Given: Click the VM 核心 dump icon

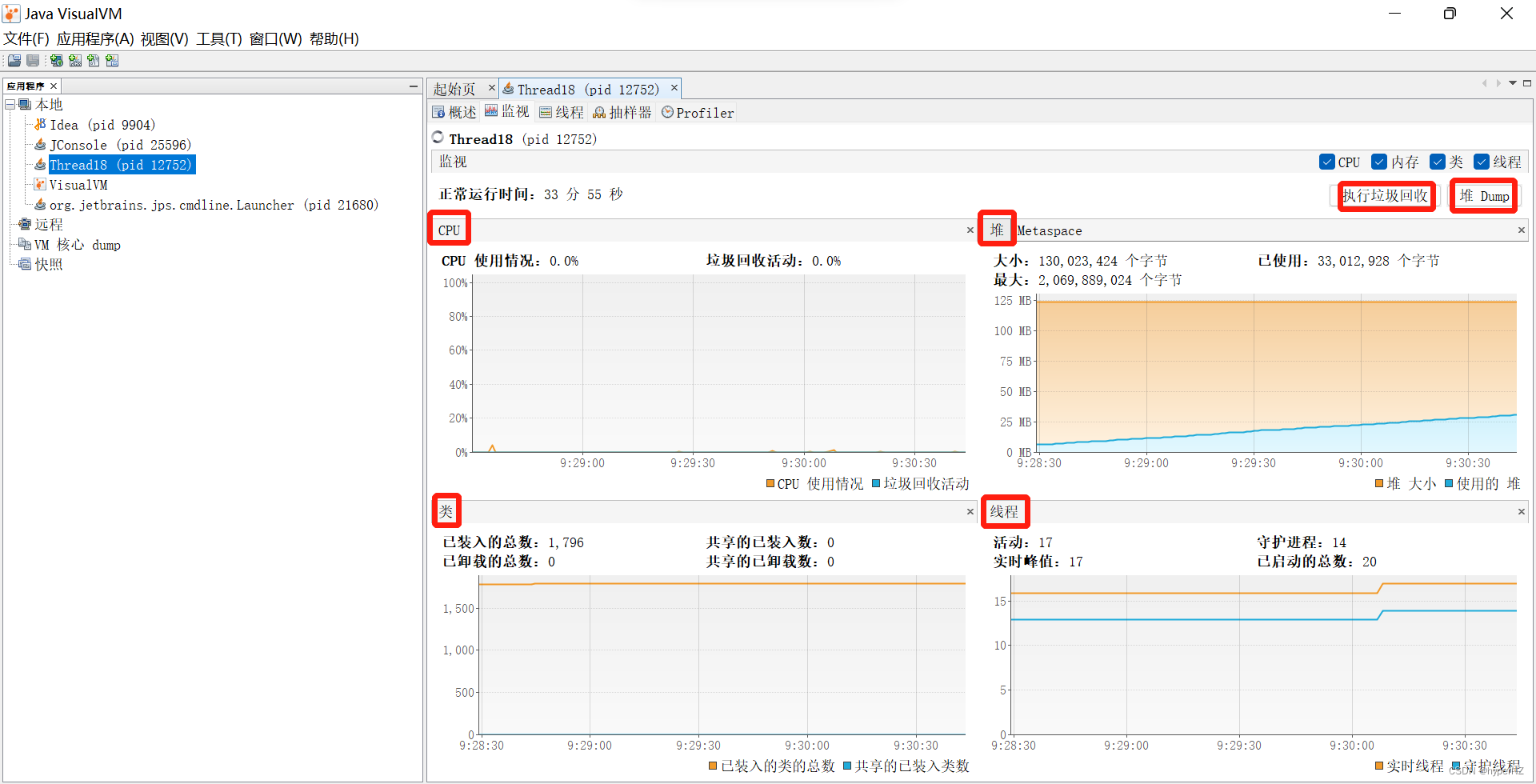Looking at the screenshot, I should [x=25, y=245].
